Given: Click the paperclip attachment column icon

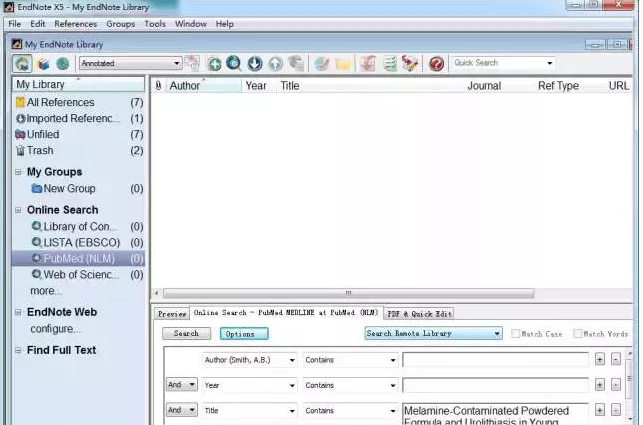Looking at the screenshot, I should [x=158, y=86].
